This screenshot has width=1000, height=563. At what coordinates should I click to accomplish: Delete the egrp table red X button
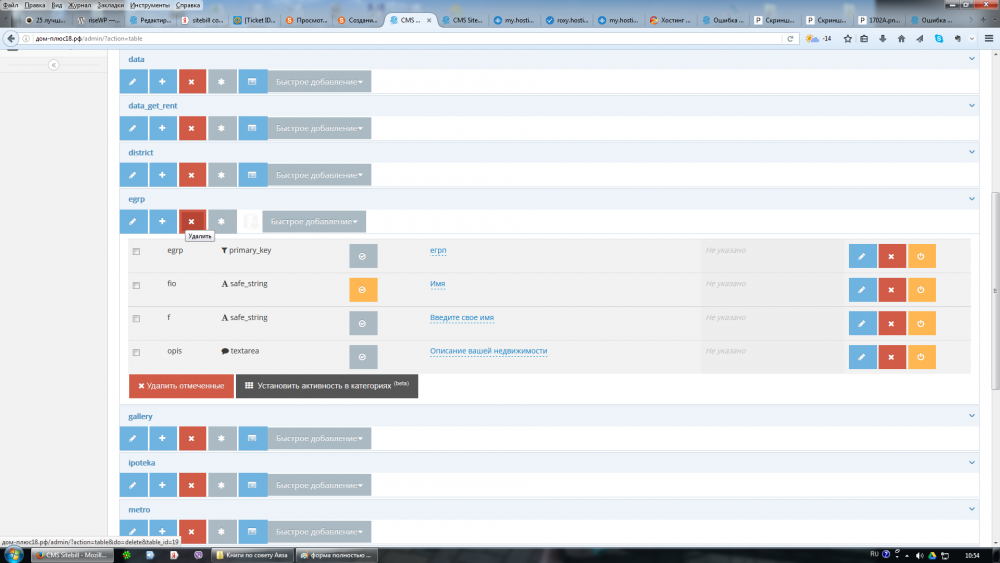coord(192,221)
